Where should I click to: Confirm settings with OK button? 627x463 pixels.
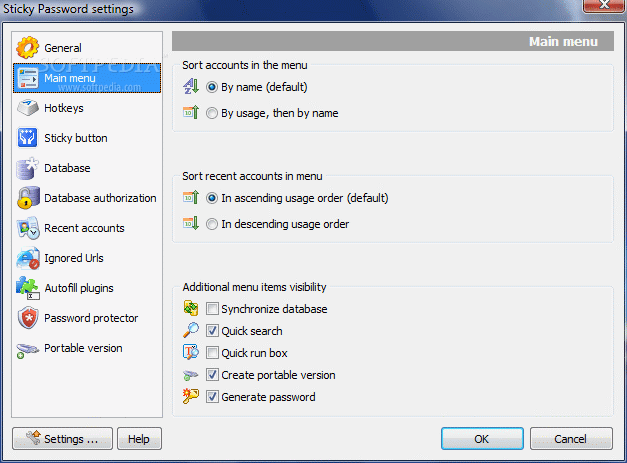(482, 439)
